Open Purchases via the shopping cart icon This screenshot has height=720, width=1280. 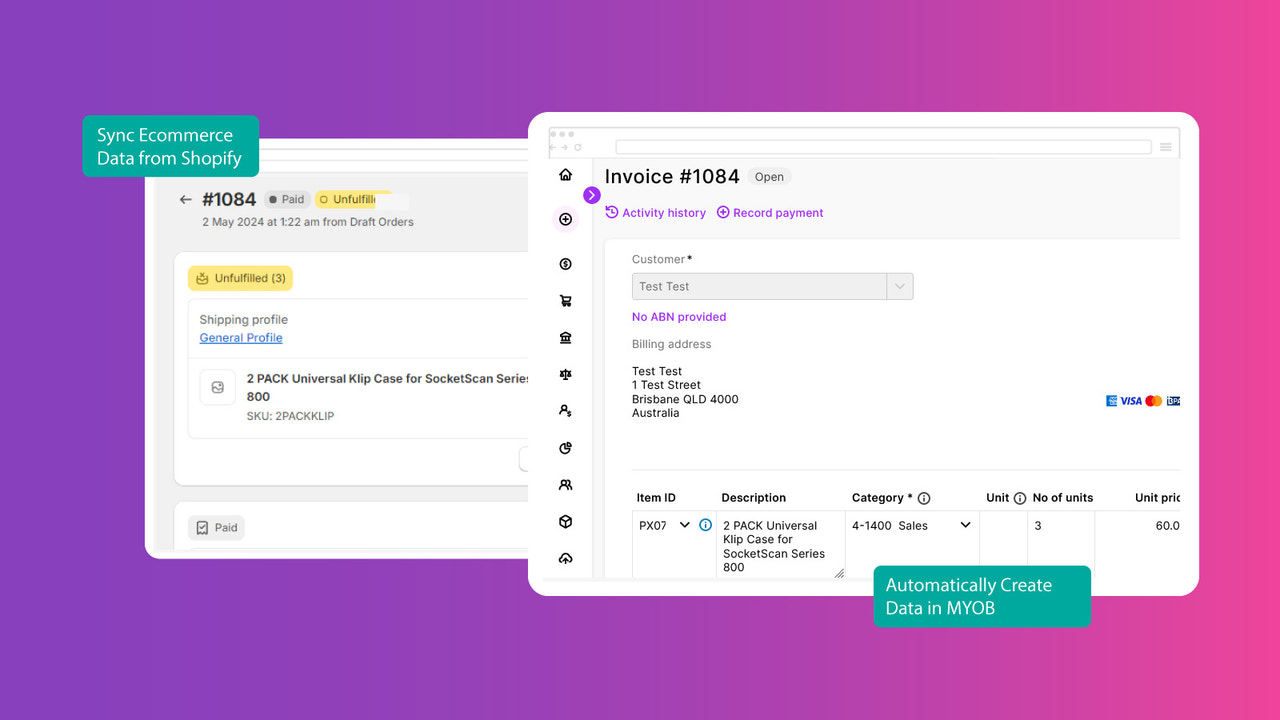[x=565, y=300]
